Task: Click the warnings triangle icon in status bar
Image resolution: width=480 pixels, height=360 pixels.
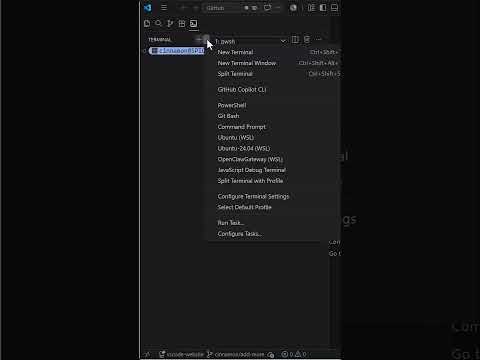Action: [298, 354]
